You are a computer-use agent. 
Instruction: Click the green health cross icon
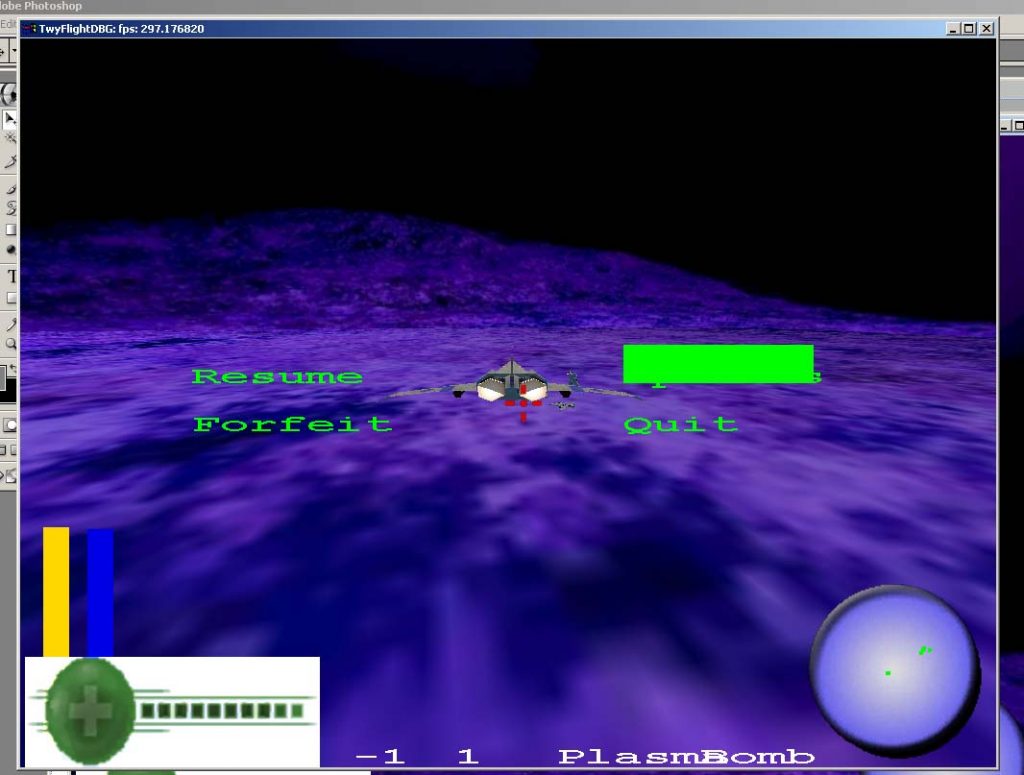point(91,712)
